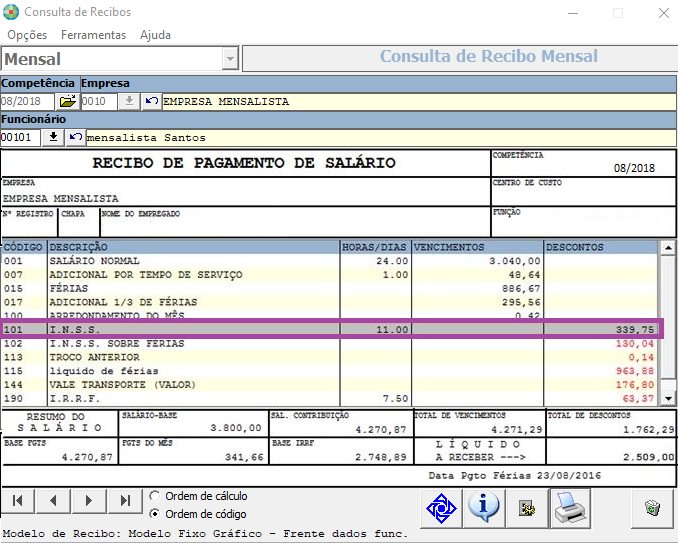This screenshot has height=543, width=678.
Task: Open the competência folder browse icon
Action: point(67,102)
